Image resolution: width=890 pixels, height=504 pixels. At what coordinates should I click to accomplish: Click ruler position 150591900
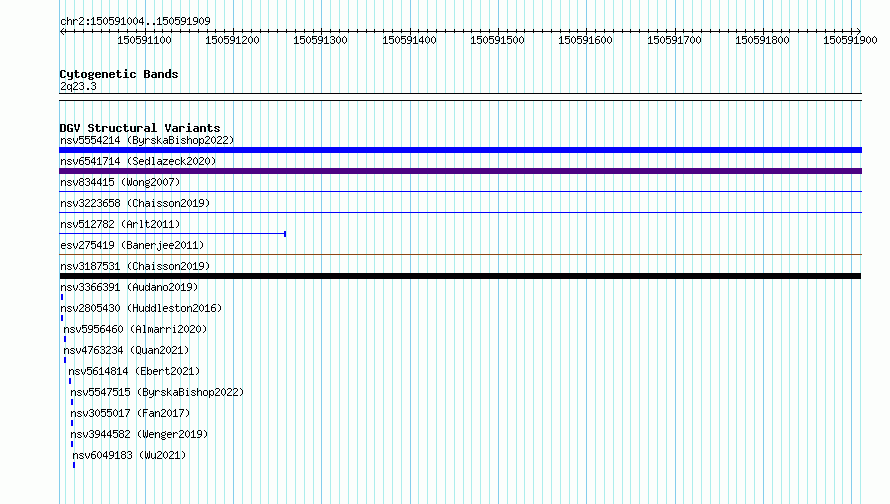point(850,40)
